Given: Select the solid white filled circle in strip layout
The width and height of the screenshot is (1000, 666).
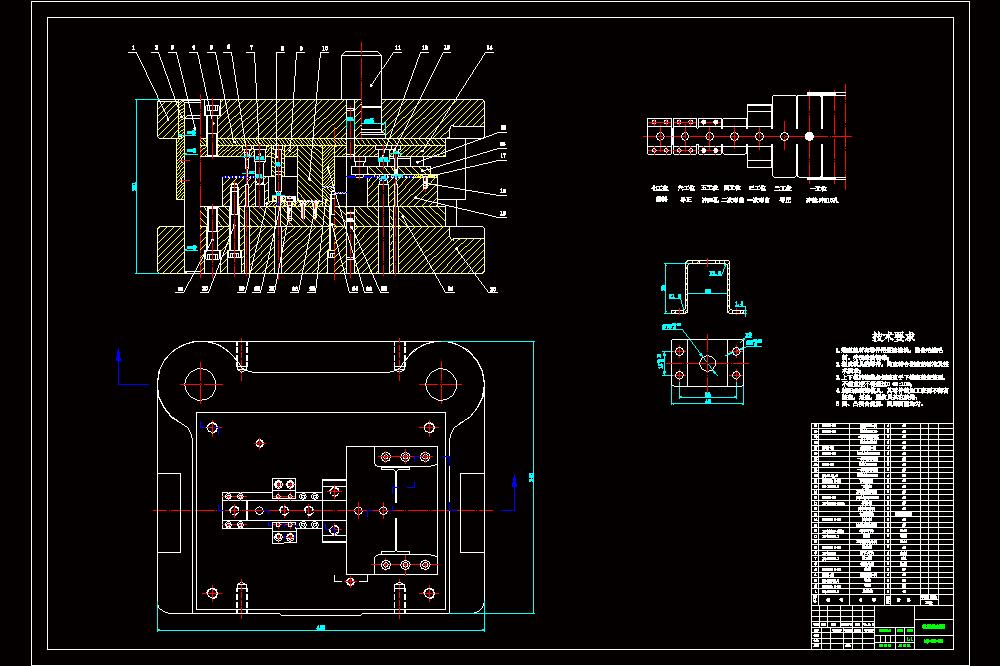Looking at the screenshot, I should pyautogui.click(x=809, y=136).
